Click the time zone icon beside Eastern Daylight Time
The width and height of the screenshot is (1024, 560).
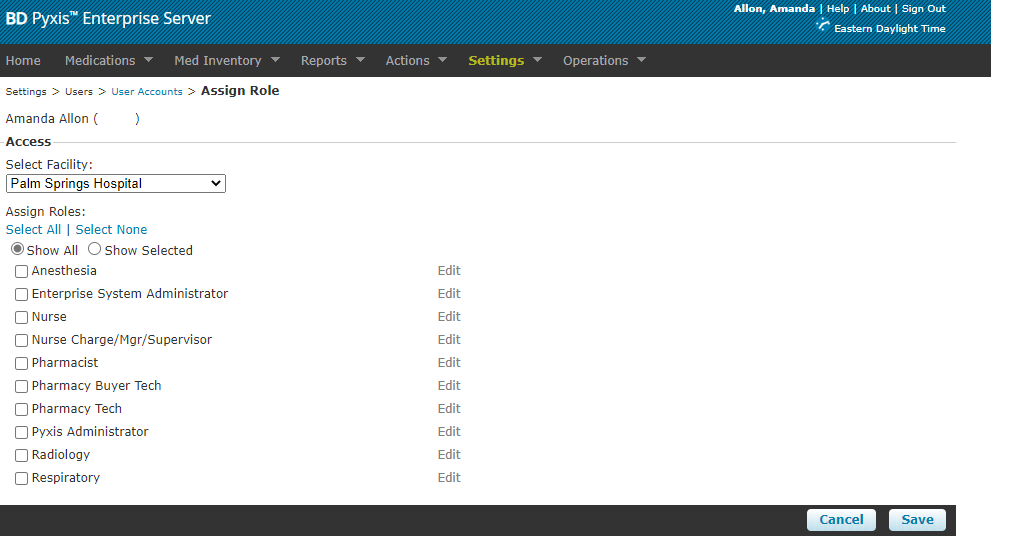point(823,26)
